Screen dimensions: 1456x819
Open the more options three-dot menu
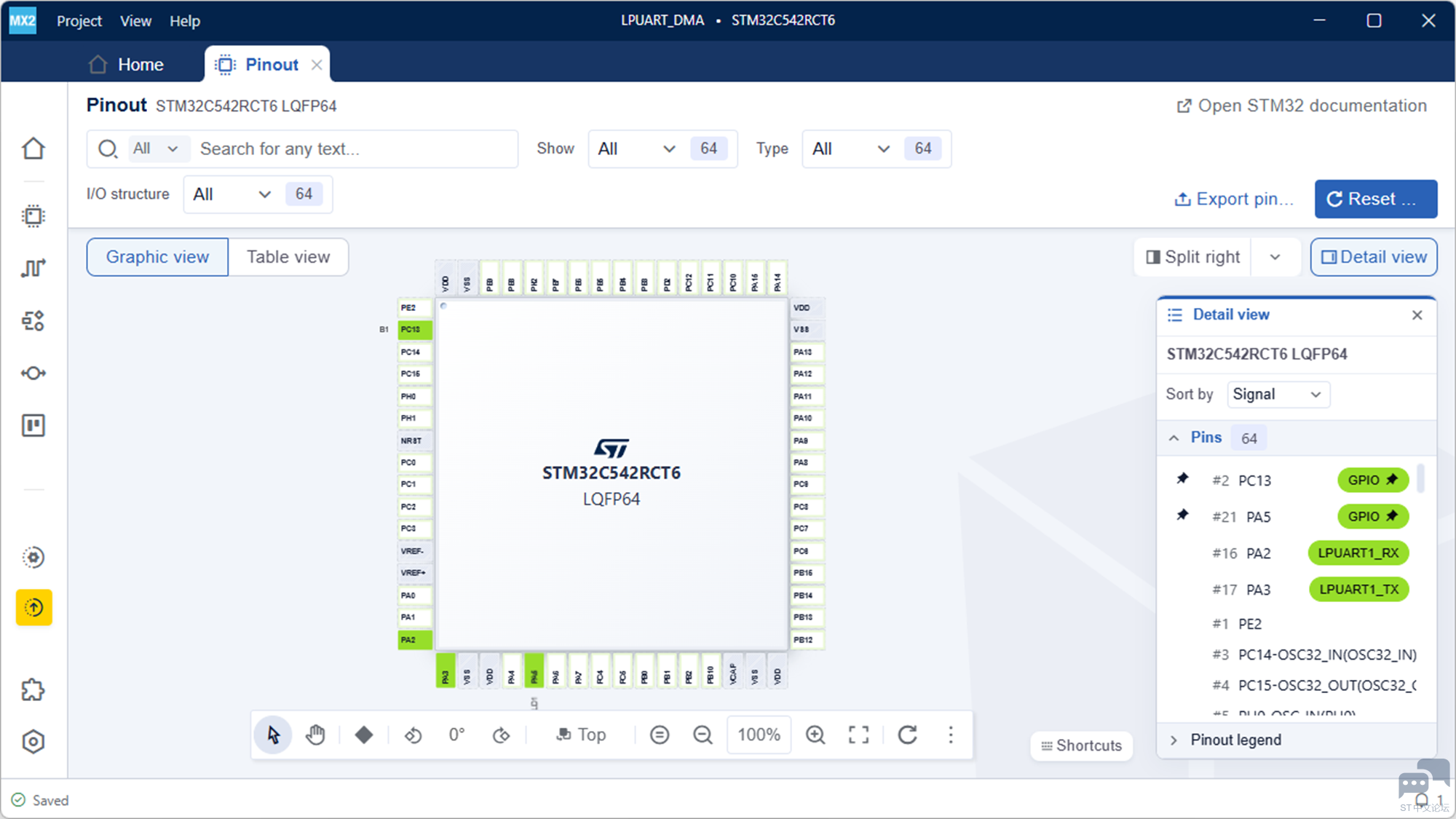click(x=951, y=735)
